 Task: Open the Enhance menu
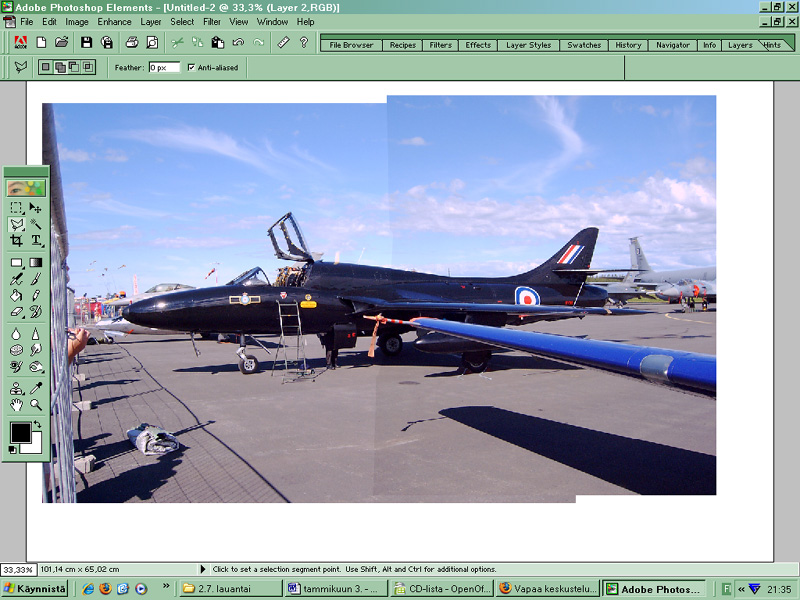114,22
